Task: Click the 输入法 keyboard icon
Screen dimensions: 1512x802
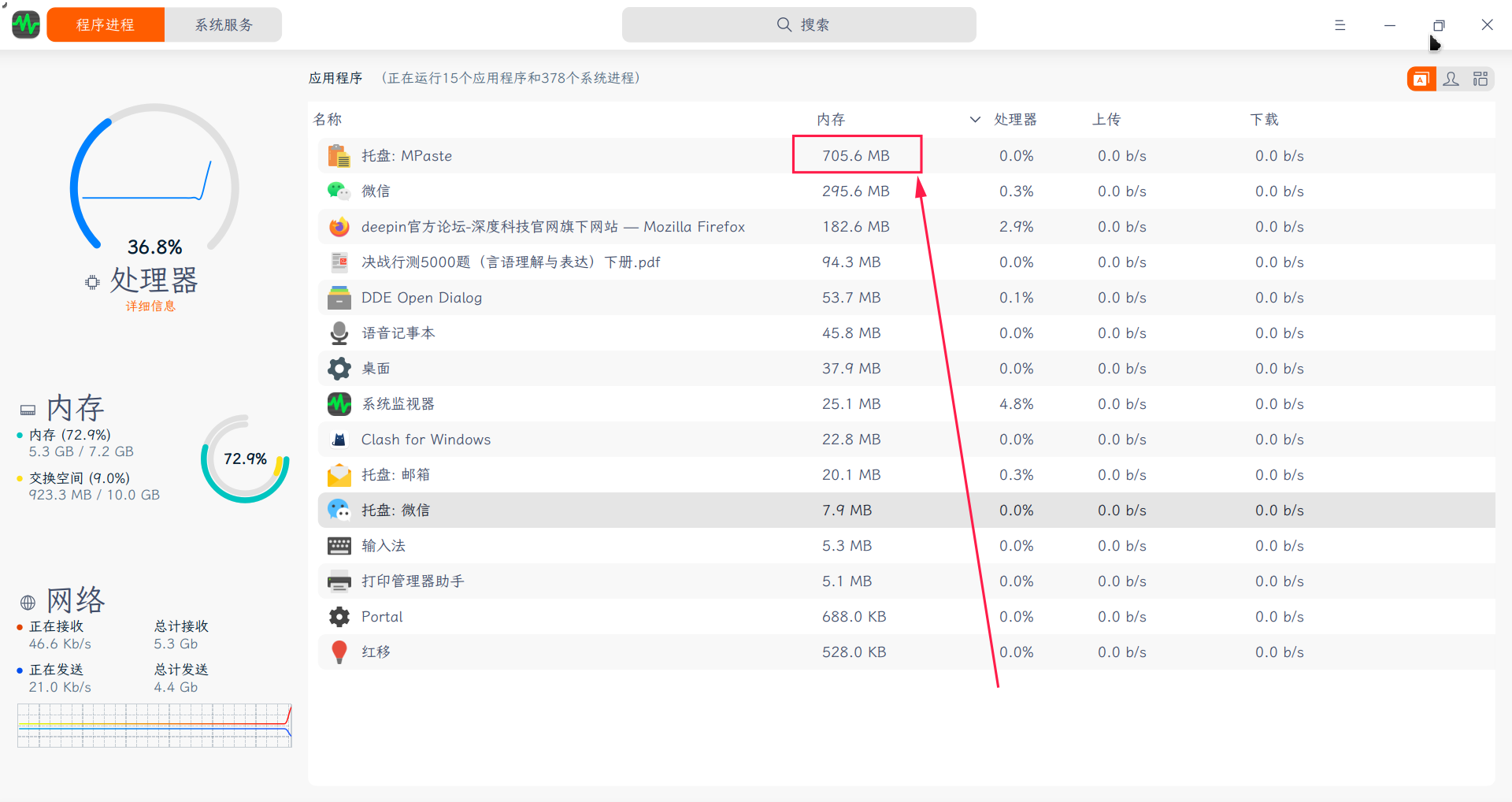Action: [339, 546]
